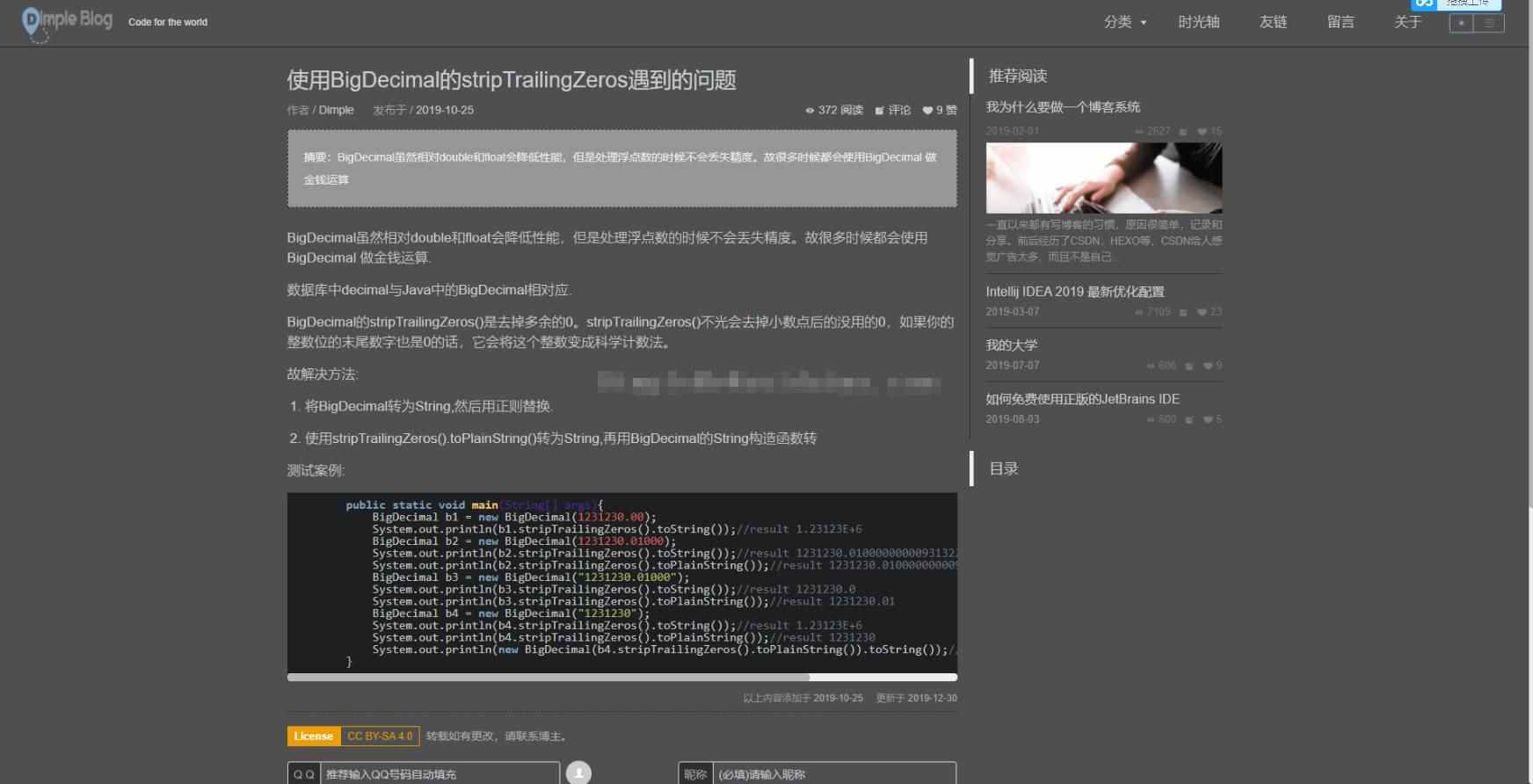
Task: Click the code block horizontal scrollbar
Action: tap(548, 678)
